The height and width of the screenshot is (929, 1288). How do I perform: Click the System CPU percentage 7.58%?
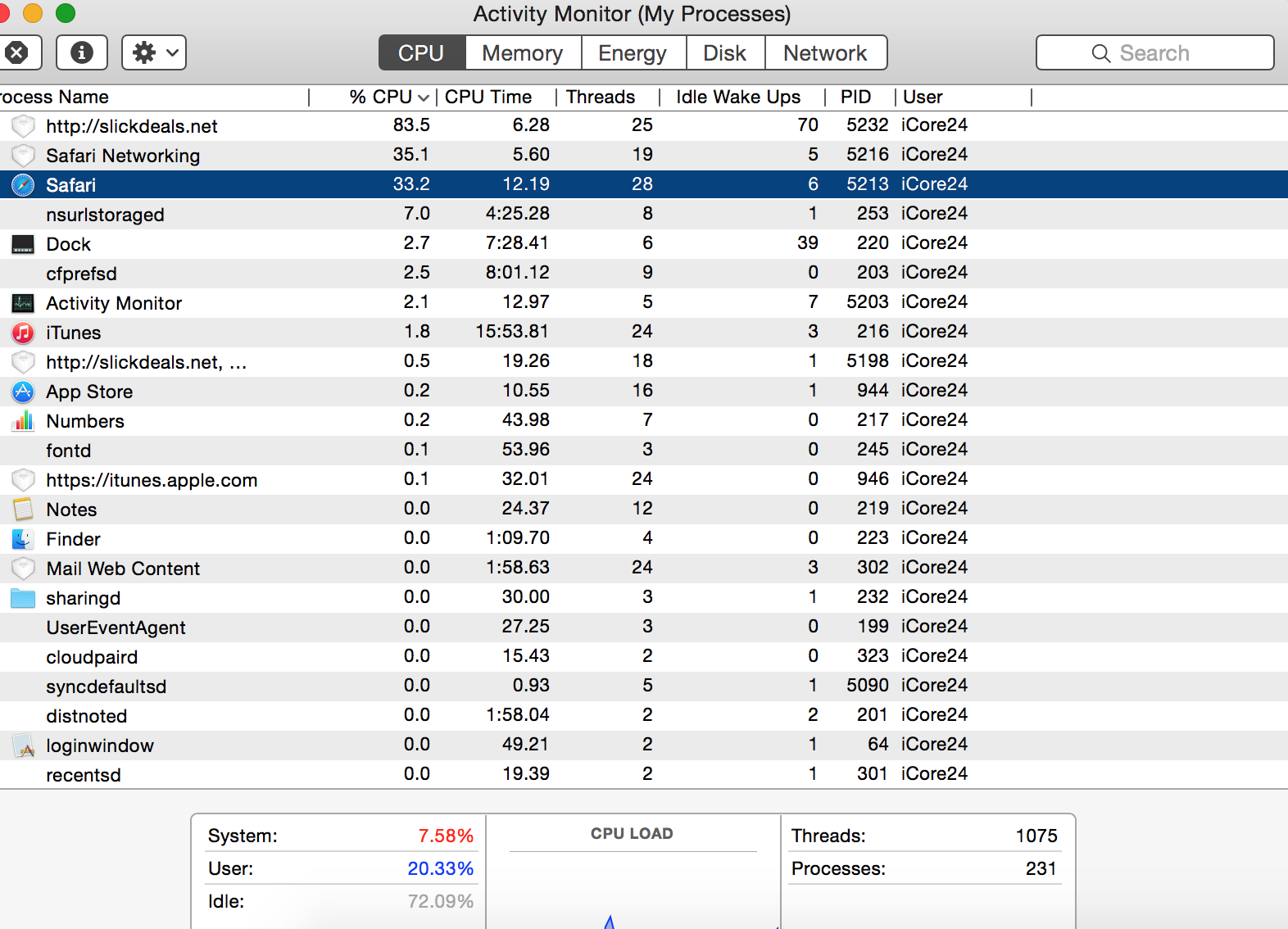446,836
